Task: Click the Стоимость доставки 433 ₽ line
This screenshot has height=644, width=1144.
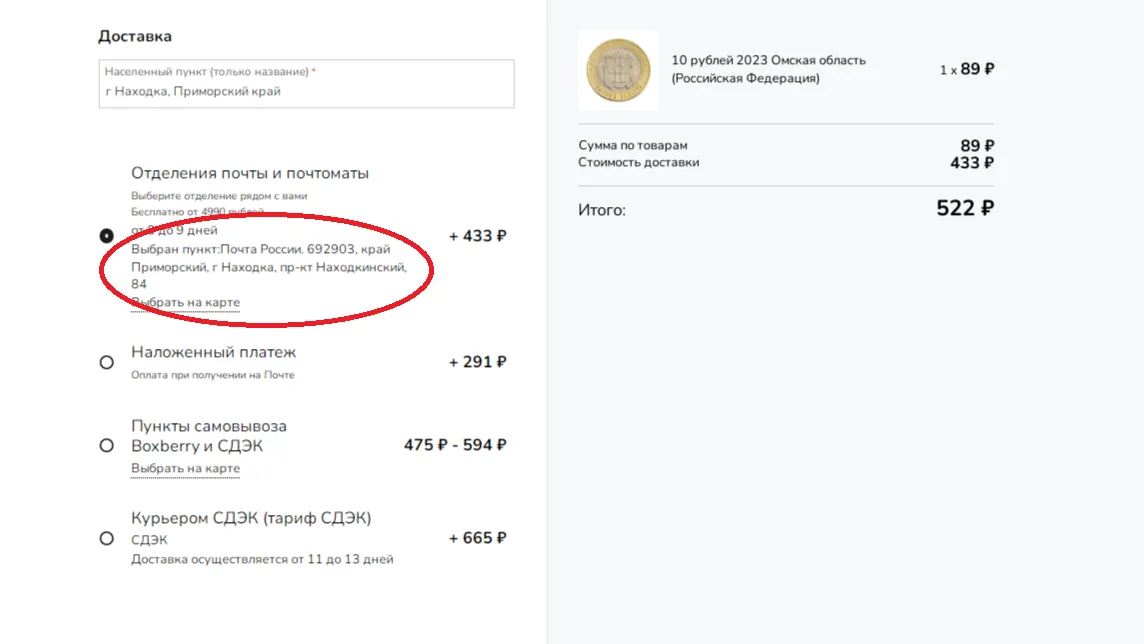Action: coord(786,163)
